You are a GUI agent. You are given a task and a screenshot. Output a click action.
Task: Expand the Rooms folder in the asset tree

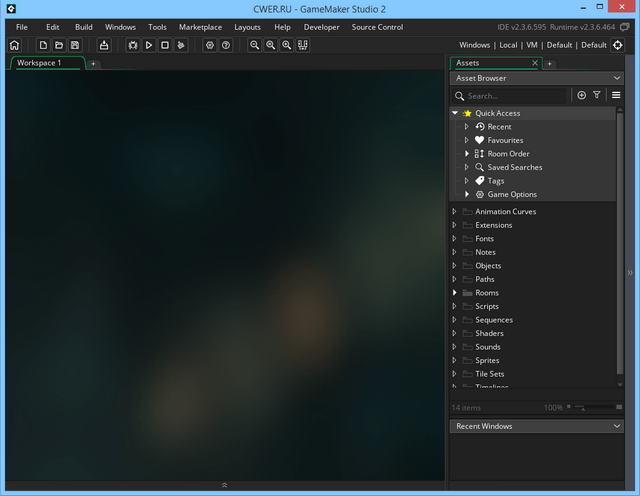[455, 293]
